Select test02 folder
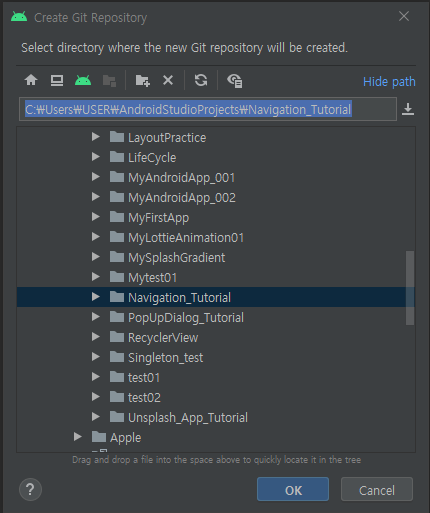The height and width of the screenshot is (513, 430). tap(144, 398)
